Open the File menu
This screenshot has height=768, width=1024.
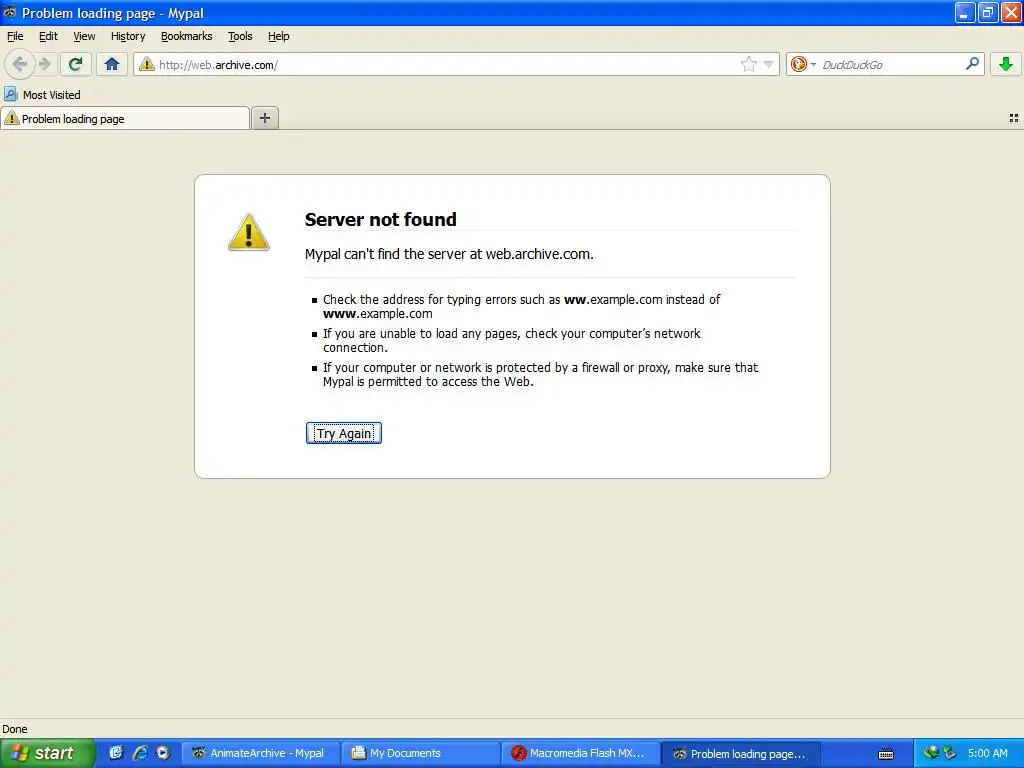[x=14, y=36]
